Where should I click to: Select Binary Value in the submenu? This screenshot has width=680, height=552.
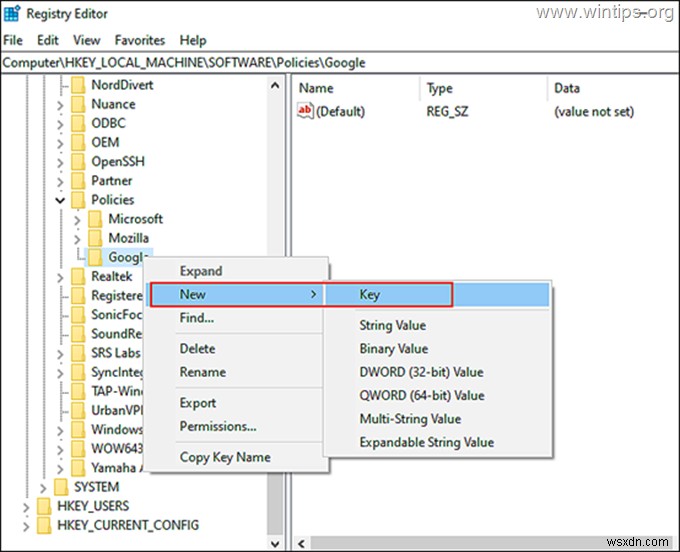[x=438, y=349]
